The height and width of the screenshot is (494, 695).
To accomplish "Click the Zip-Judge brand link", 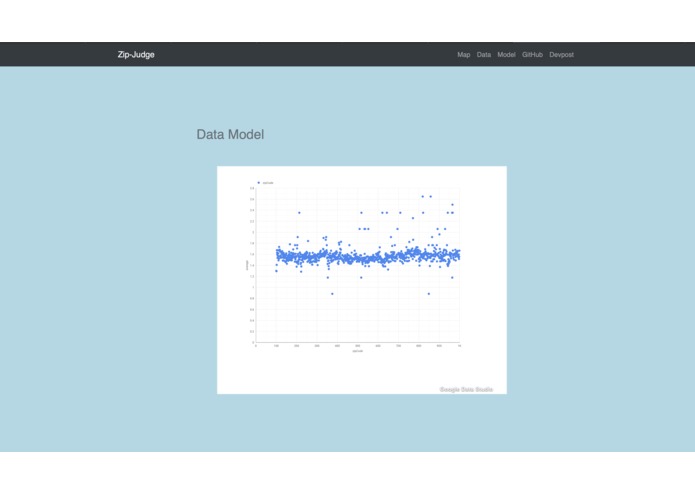I will click(136, 54).
